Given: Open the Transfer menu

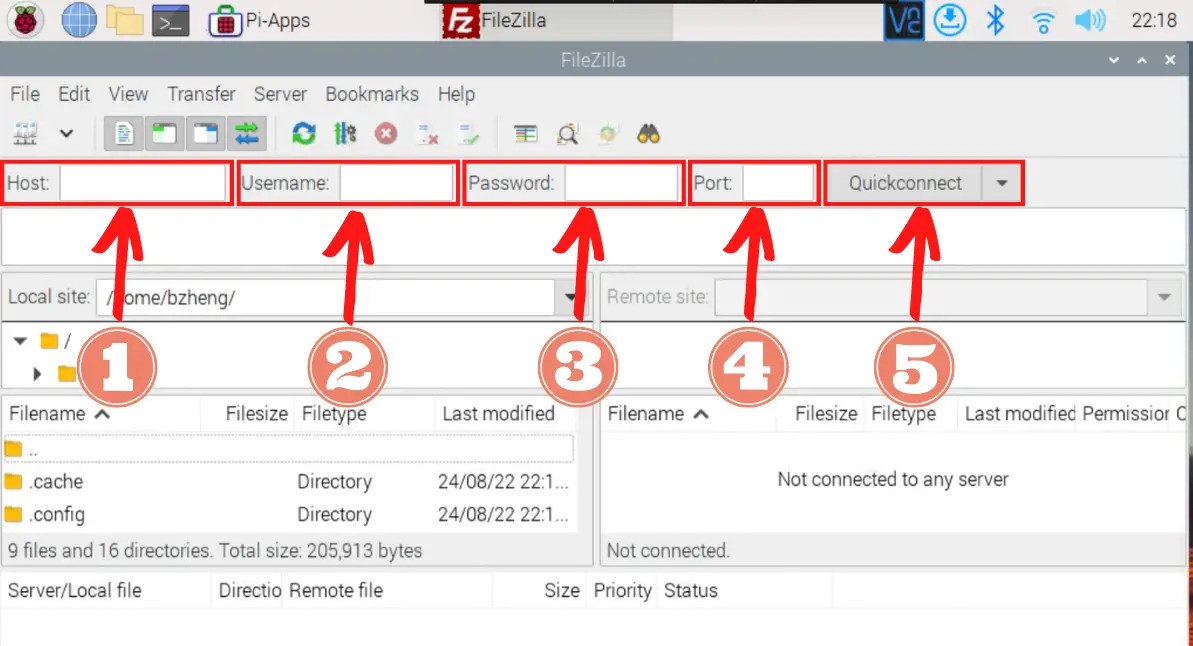Looking at the screenshot, I should [x=200, y=94].
